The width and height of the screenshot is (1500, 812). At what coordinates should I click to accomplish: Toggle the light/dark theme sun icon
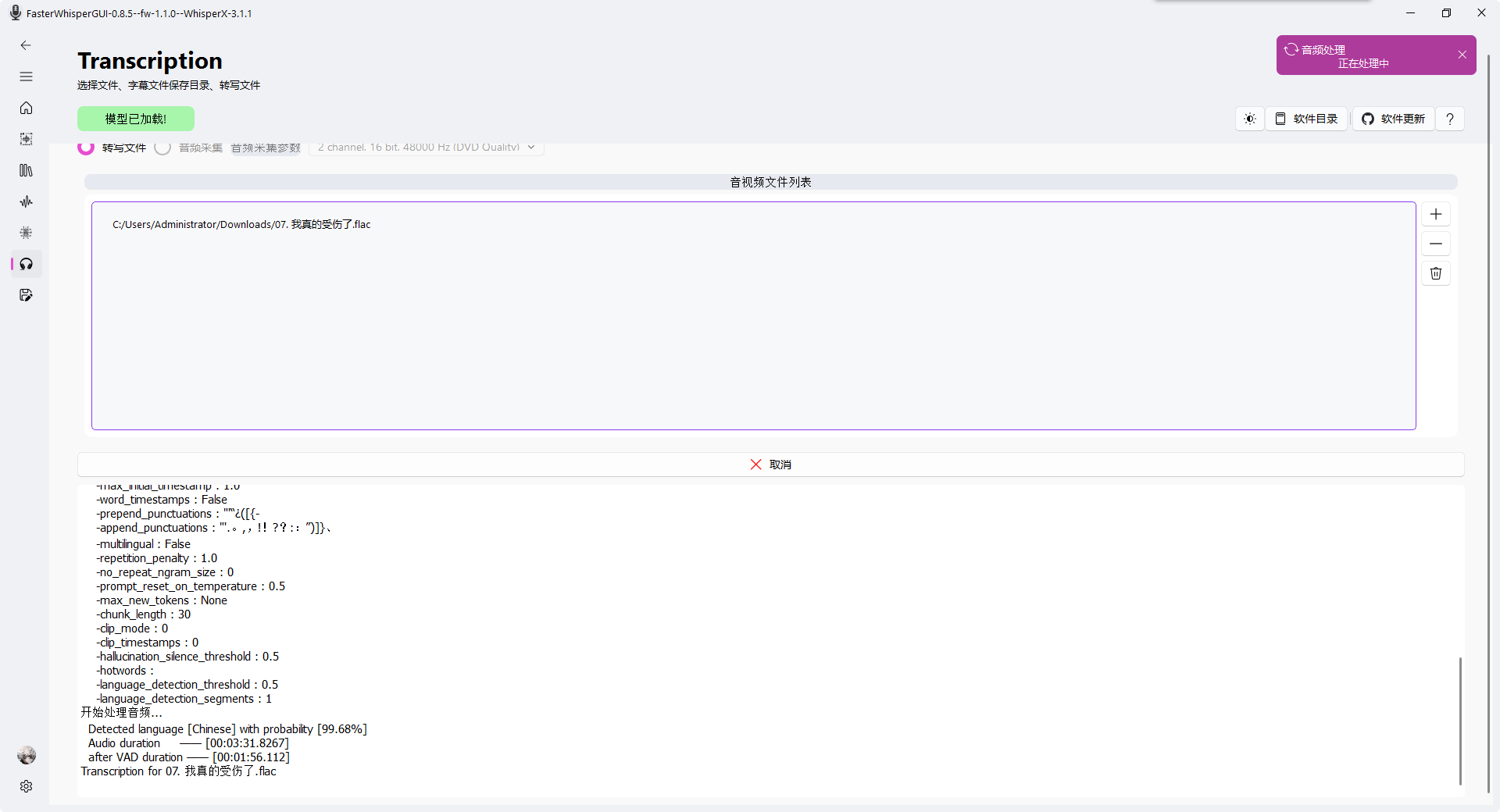(1249, 119)
